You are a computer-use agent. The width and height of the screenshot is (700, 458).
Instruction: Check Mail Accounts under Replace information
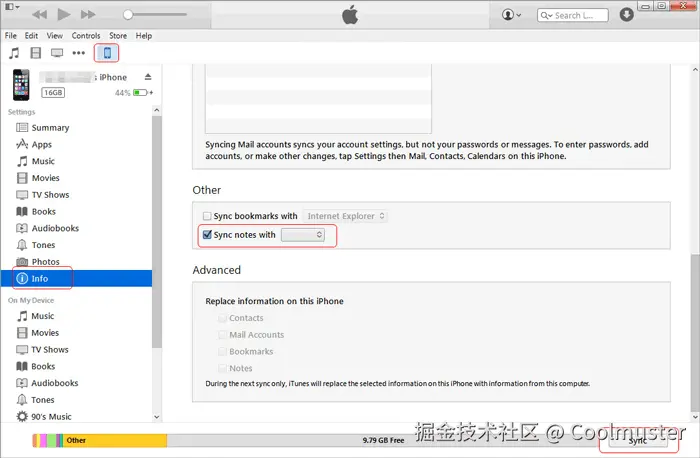[x=222, y=335]
